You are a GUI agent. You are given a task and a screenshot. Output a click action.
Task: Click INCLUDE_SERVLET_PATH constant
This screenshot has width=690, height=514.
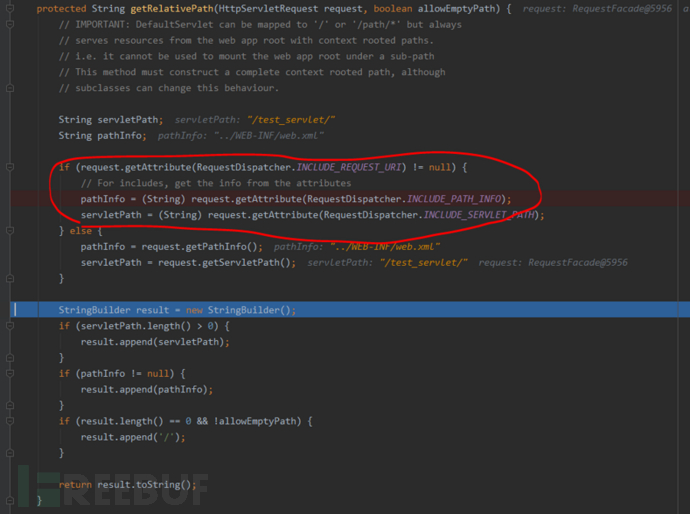click(479, 215)
